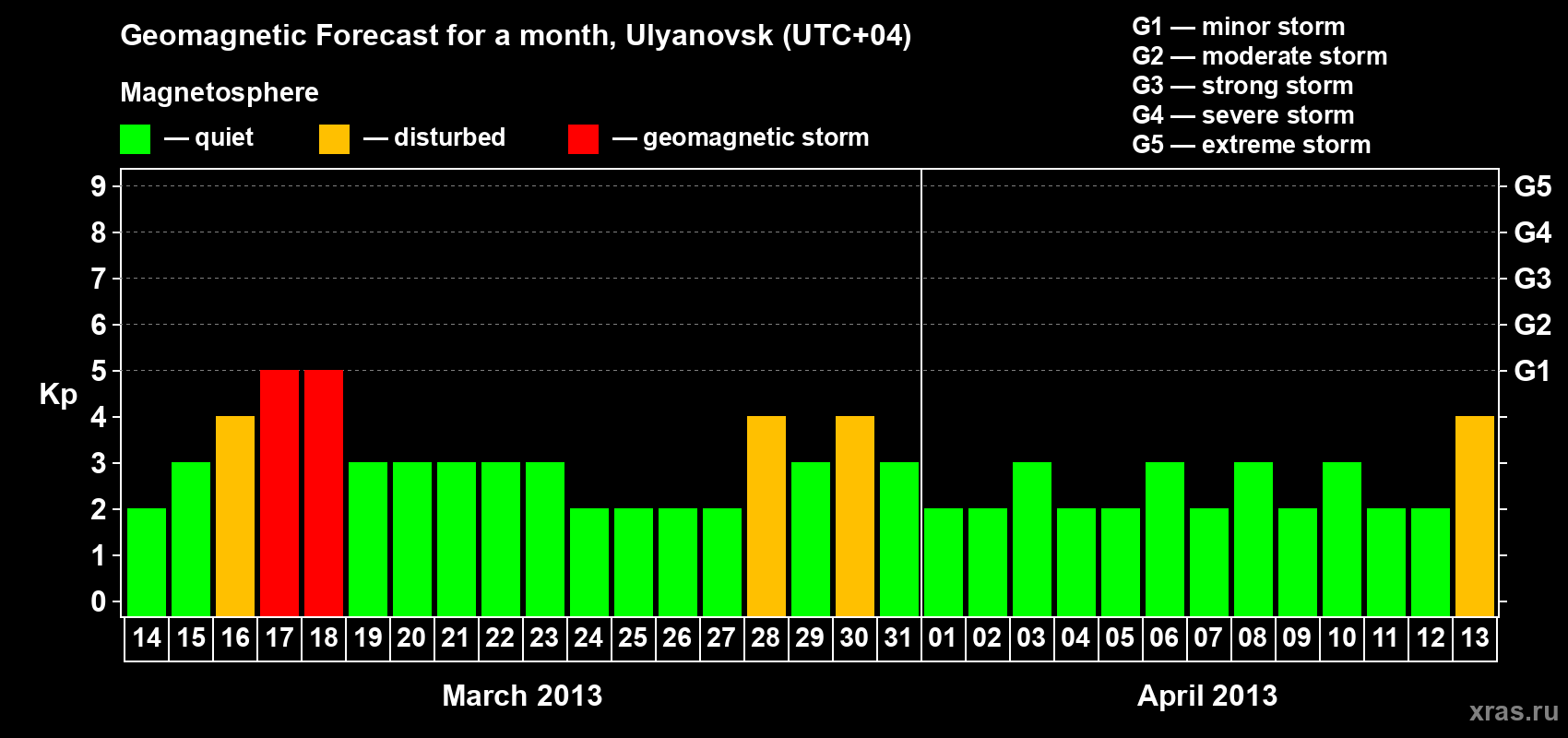Image resolution: width=1568 pixels, height=738 pixels.
Task: Select the red bar for March 17
Action: pyautogui.click(x=279, y=493)
